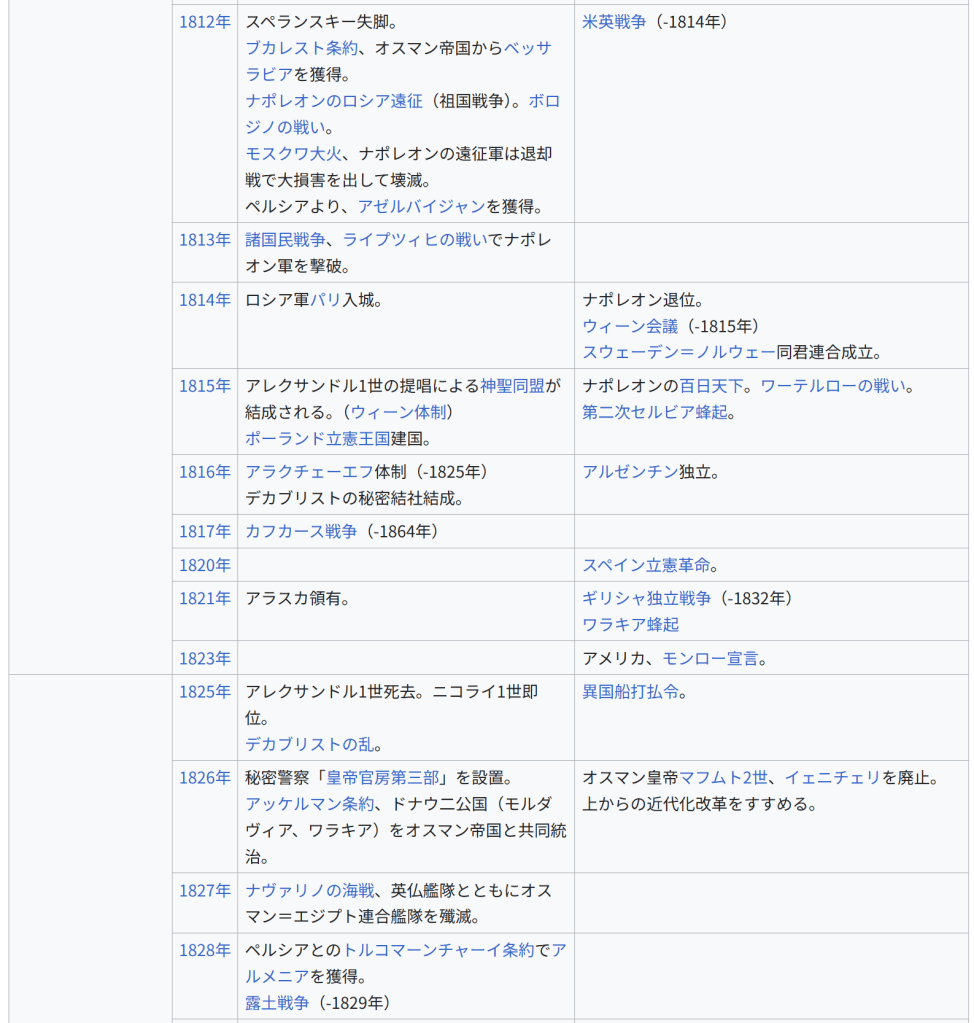This screenshot has width=974, height=1023.
Task: Open the ポーランド立憲王国 link
Action: pyautogui.click(x=317, y=439)
